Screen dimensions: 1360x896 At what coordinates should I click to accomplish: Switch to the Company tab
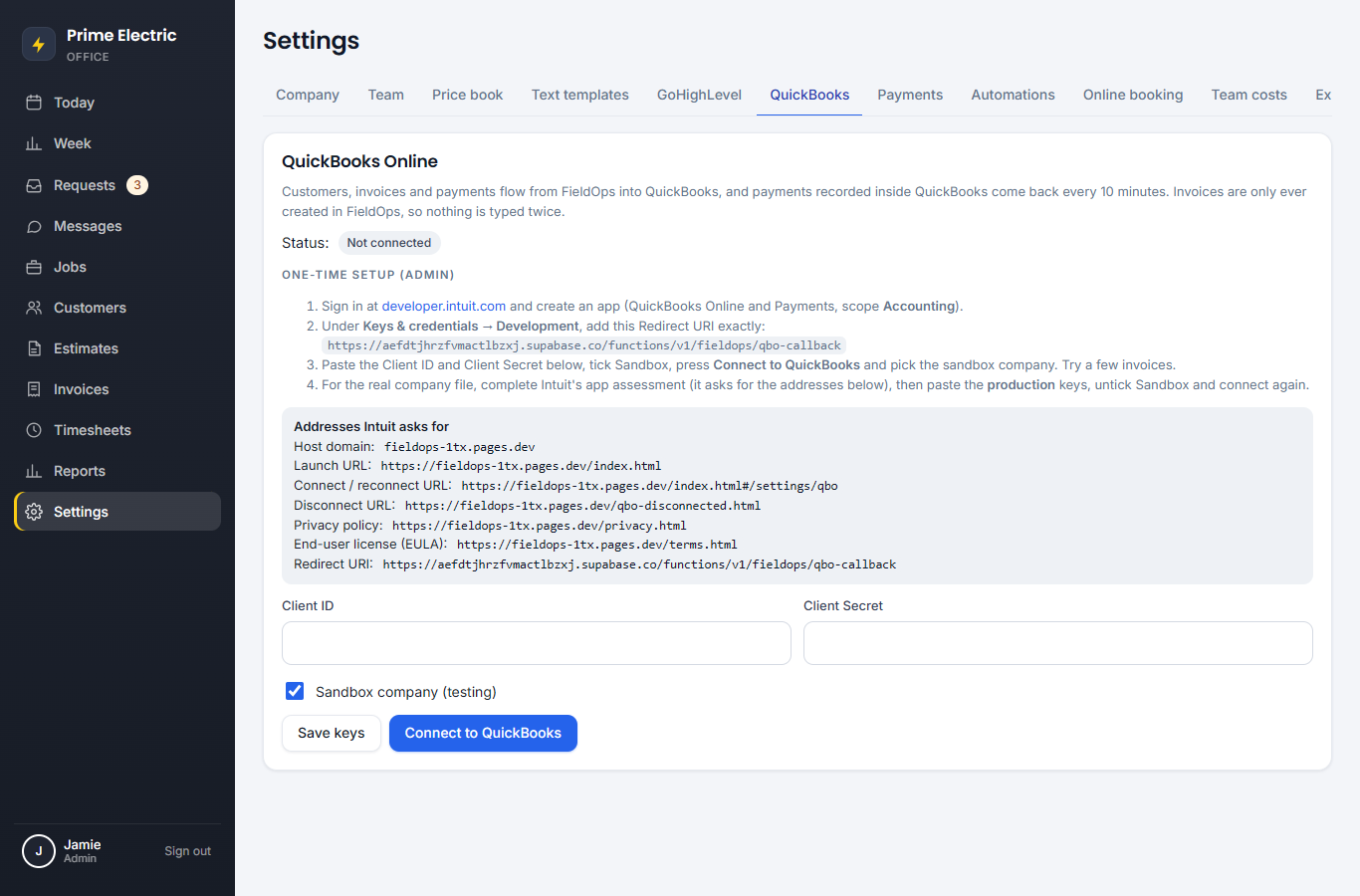(x=308, y=95)
